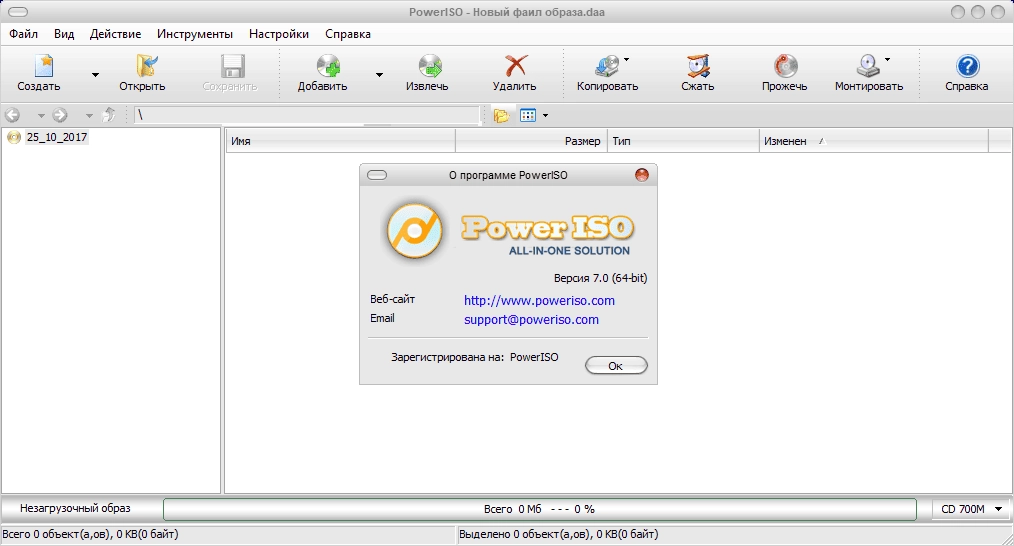Click the Удалить (Delete) red X icon
Screen dimensions: 1014x546
pos(516,66)
